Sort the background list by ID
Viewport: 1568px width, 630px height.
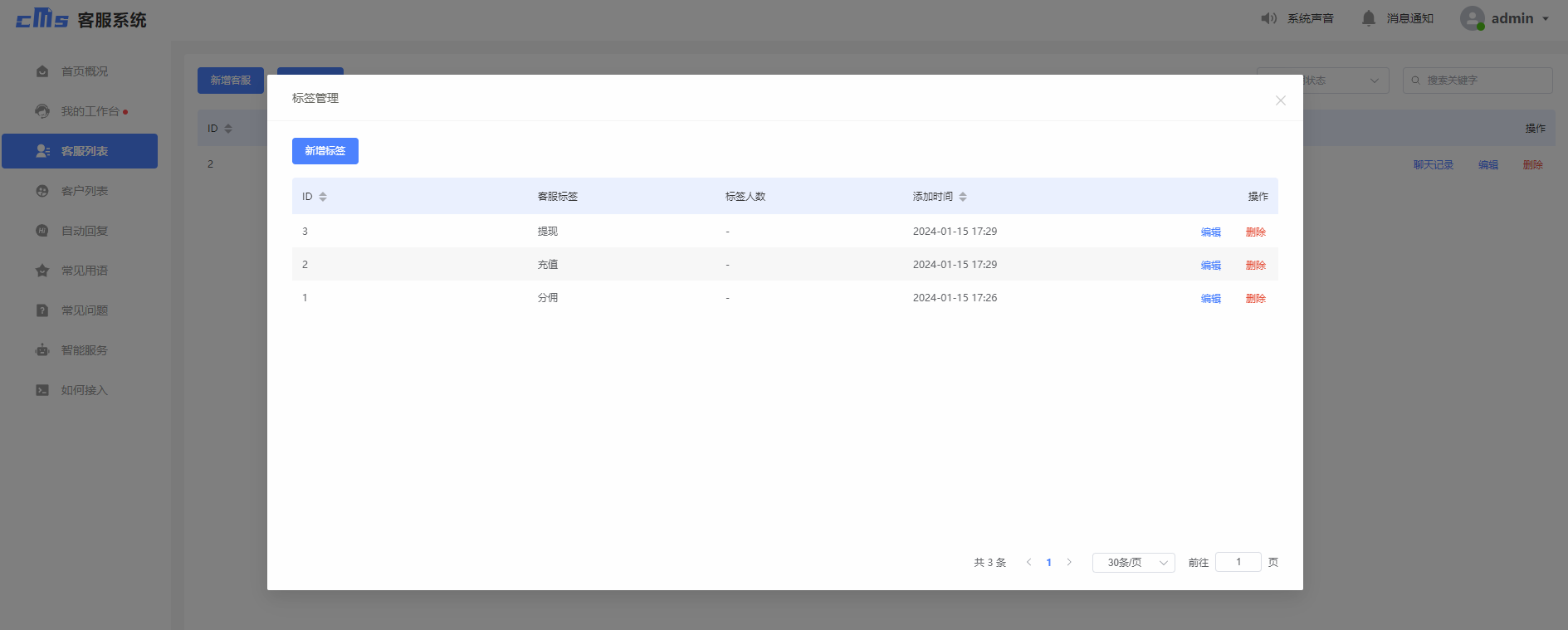point(228,129)
